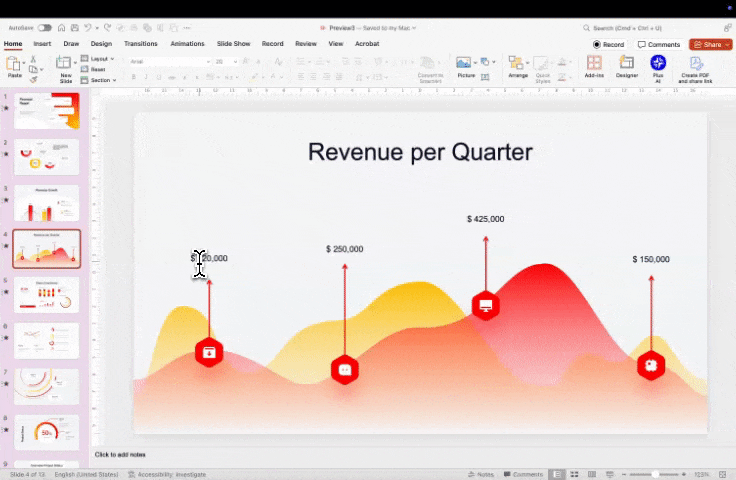Click the zoom slider in status bar
Viewport: 736px width, 480px height.
coord(655,474)
